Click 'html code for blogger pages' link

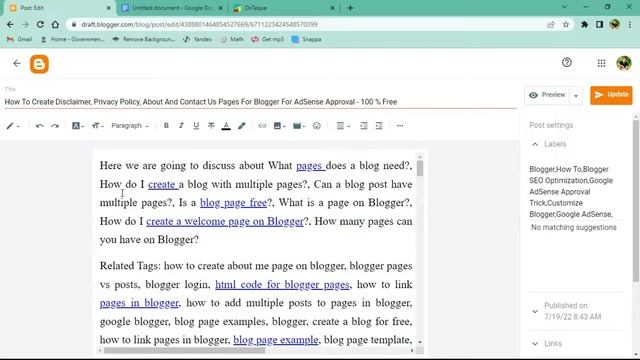[x=282, y=284]
